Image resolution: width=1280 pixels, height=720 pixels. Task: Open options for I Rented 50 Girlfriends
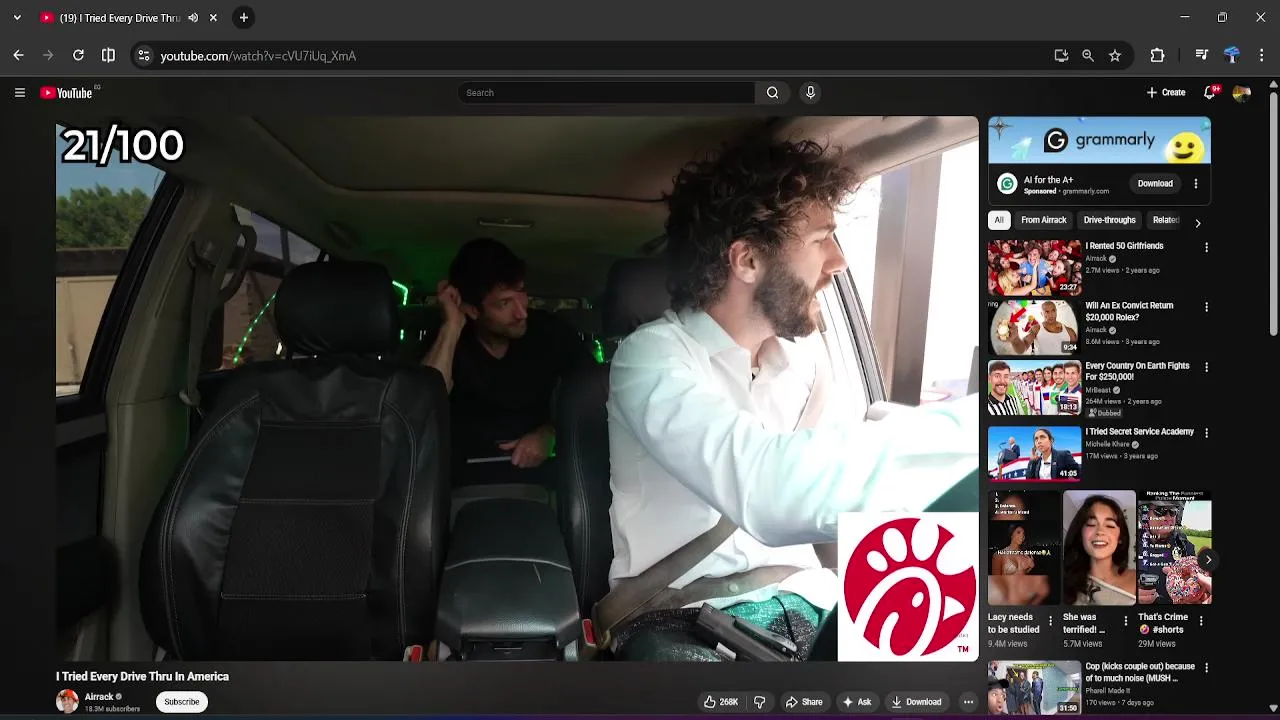pyautogui.click(x=1206, y=247)
